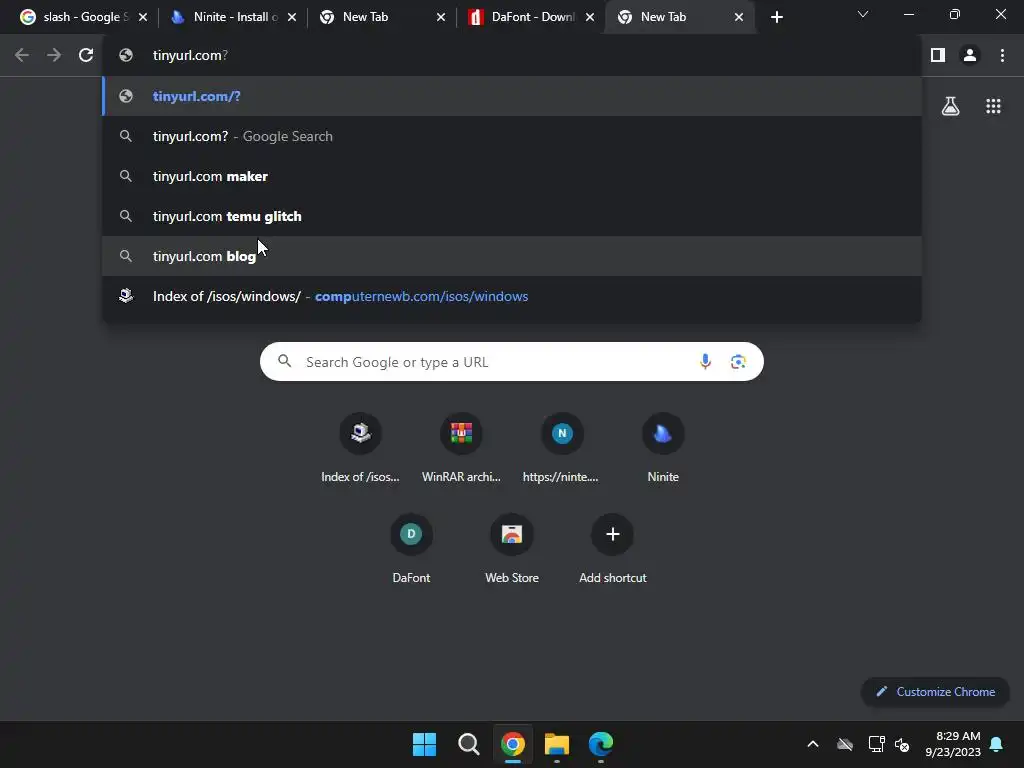Click the OneDrive cloud tray icon

(844, 744)
